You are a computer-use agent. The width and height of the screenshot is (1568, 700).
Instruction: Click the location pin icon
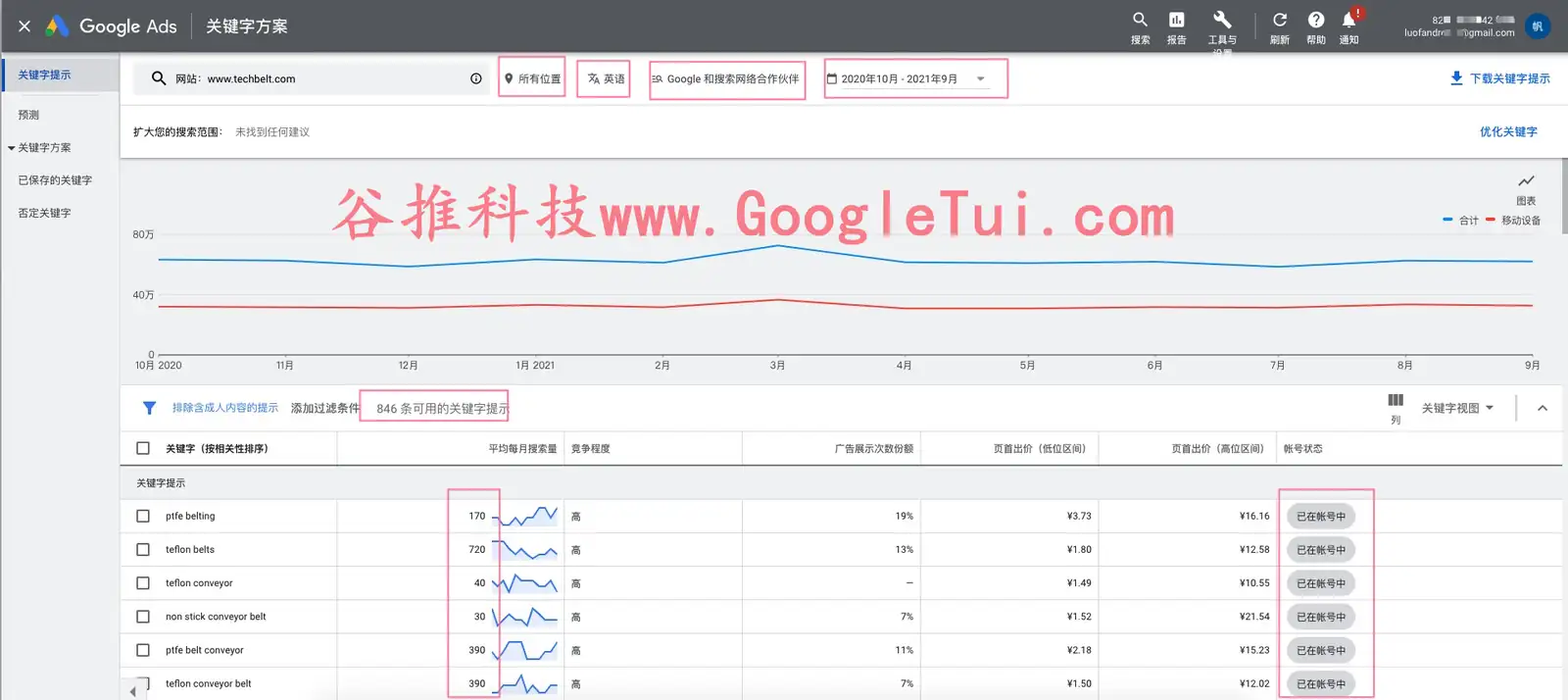coord(509,78)
